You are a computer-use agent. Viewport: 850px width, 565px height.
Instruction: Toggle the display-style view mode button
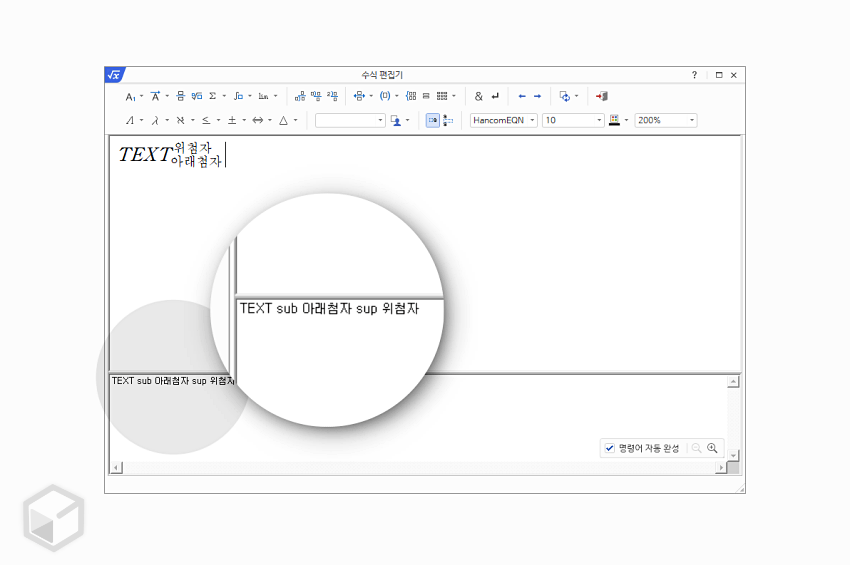[x=448, y=120]
